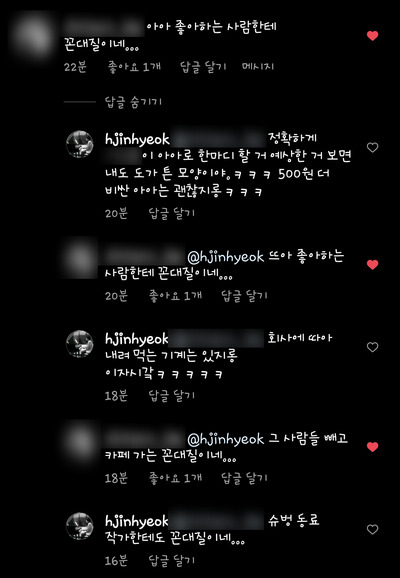The width and height of the screenshot is (400, 578).
Task: Like hjinhyeok's 16분 reply heart icon
Action: [372, 529]
